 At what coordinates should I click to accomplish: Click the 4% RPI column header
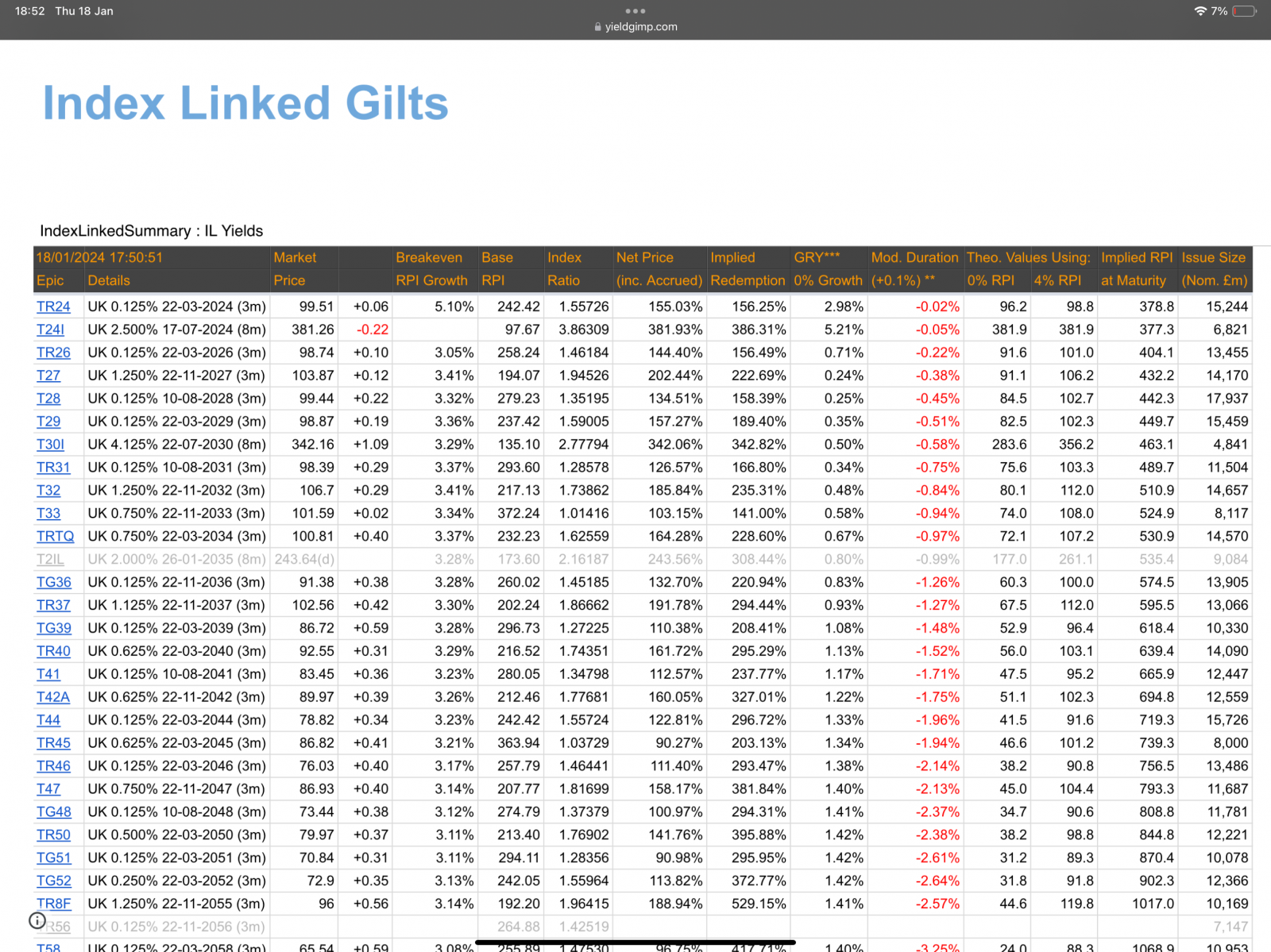tap(1057, 280)
